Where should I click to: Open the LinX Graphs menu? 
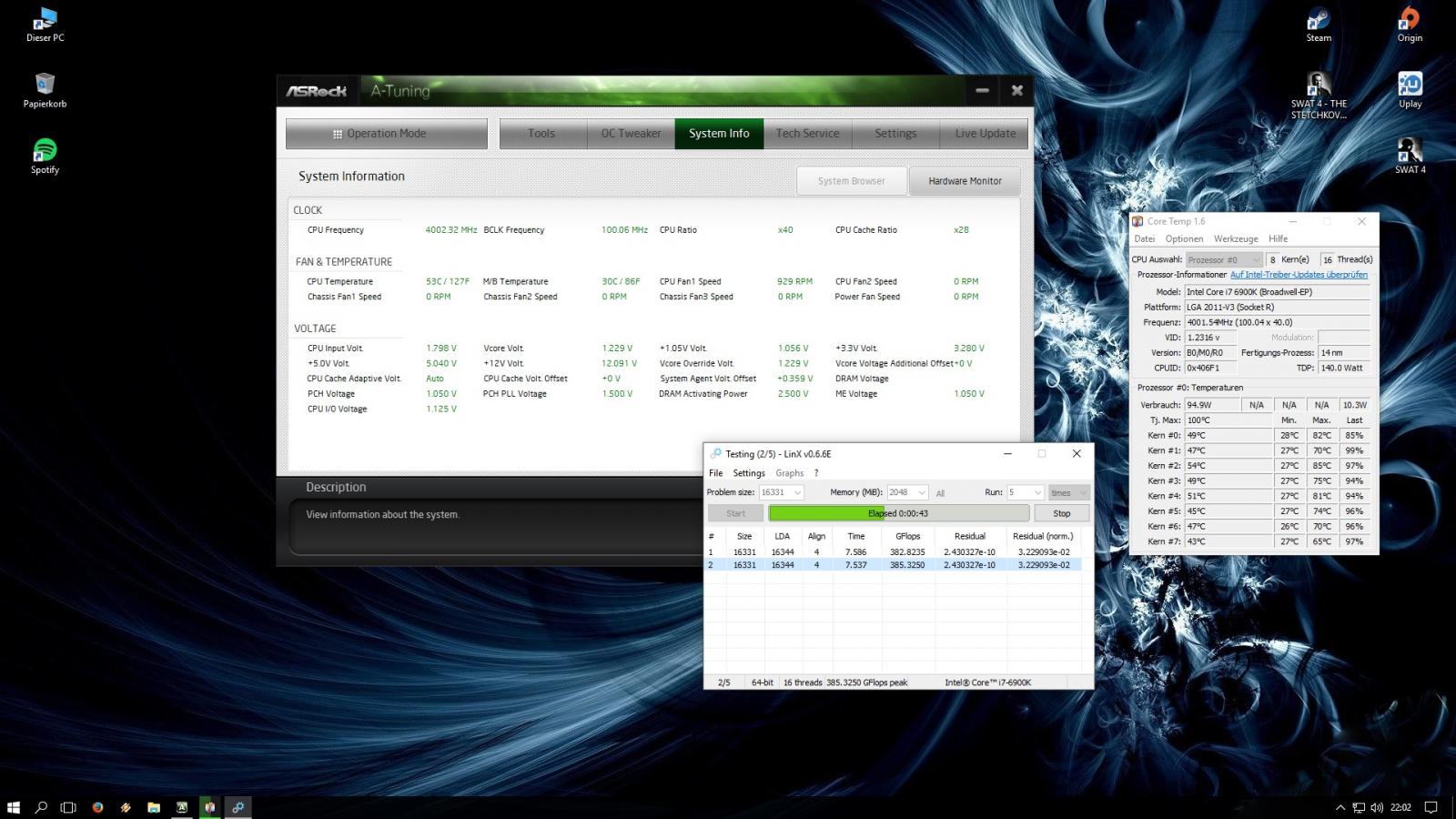click(790, 473)
